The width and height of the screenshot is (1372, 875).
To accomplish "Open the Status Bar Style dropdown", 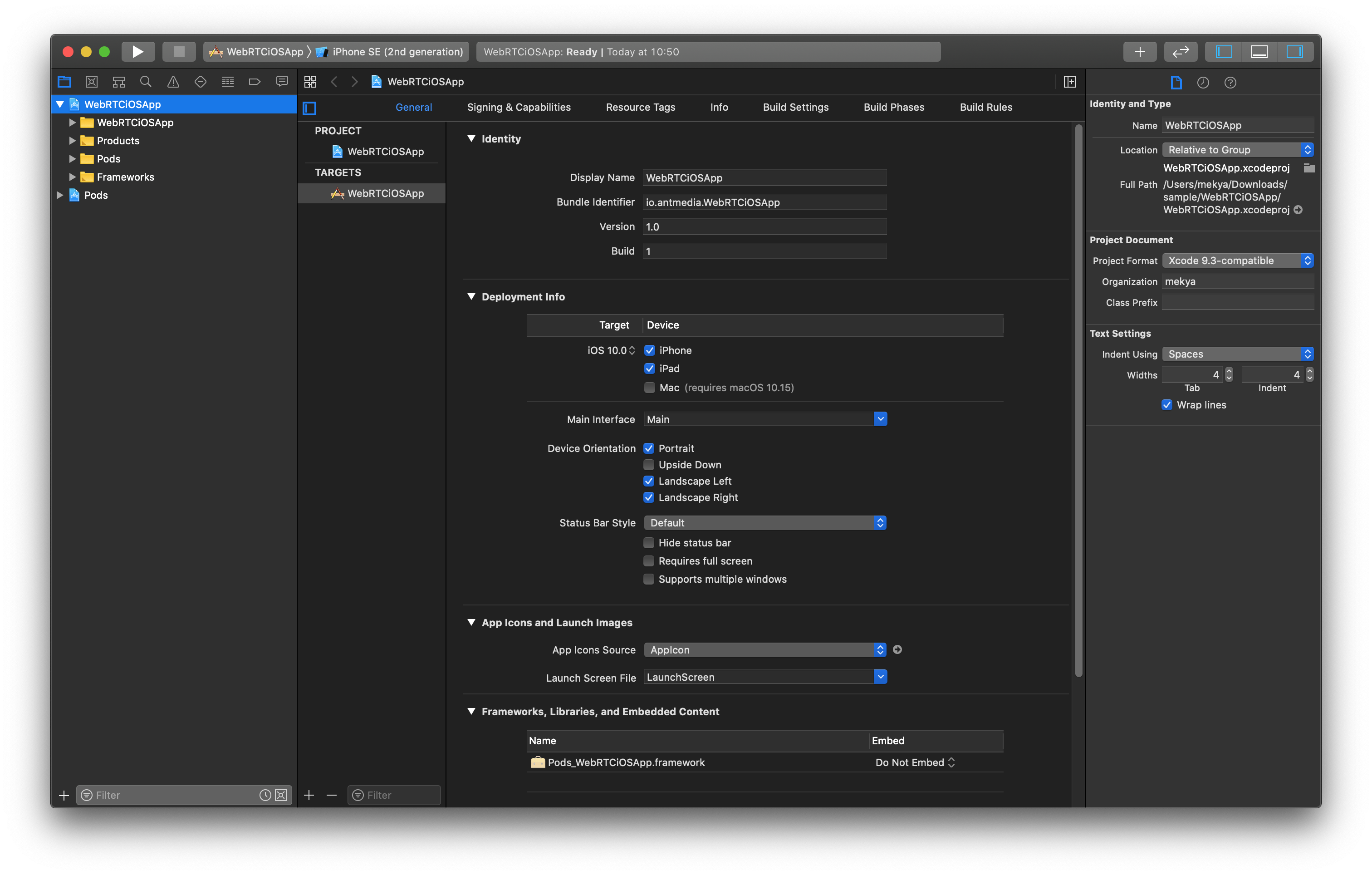I will click(x=765, y=523).
